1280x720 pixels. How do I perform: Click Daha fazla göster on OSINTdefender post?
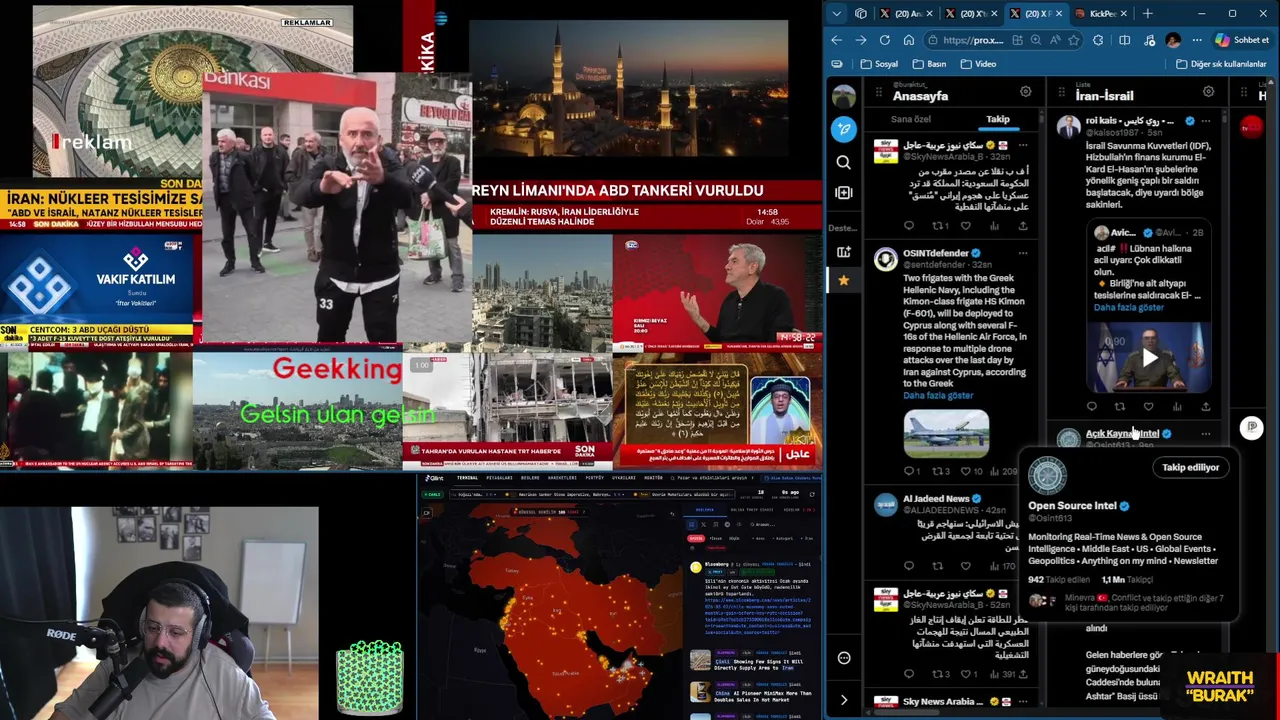tap(938, 396)
